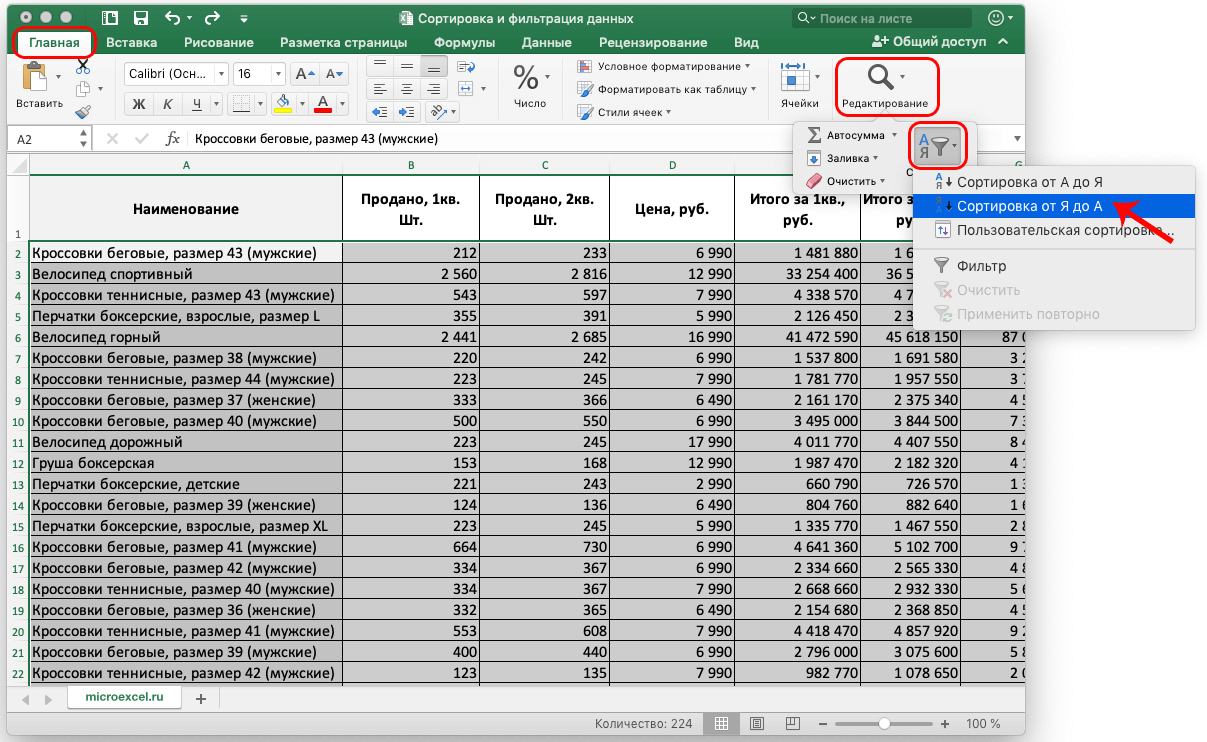This screenshot has width=1207, height=742.
Task: Click the Редактирование magnifier icon
Action: click(882, 78)
